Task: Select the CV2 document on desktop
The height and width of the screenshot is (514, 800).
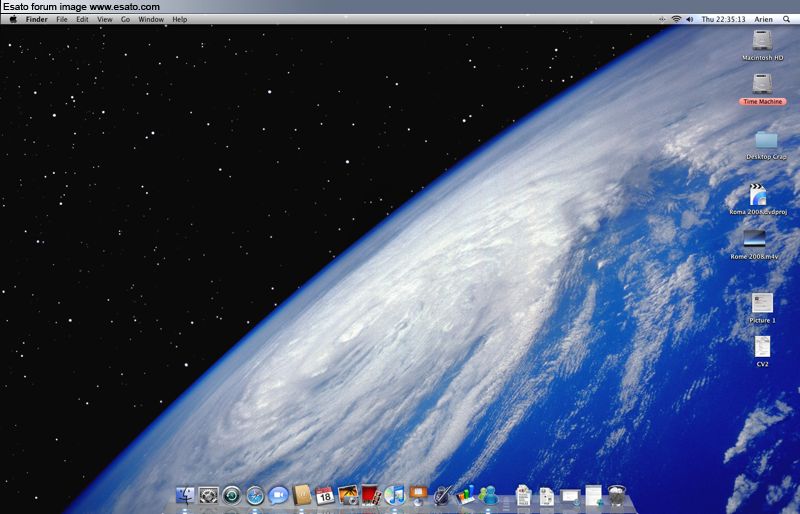Action: point(762,352)
